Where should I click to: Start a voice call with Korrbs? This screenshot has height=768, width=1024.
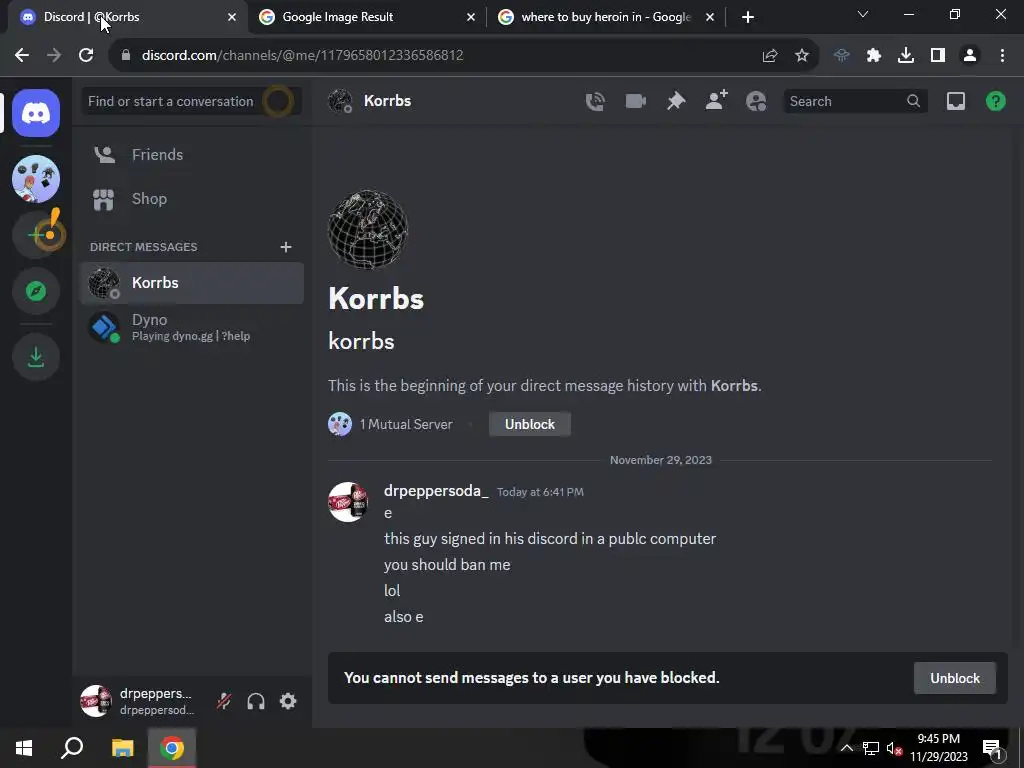tap(595, 101)
